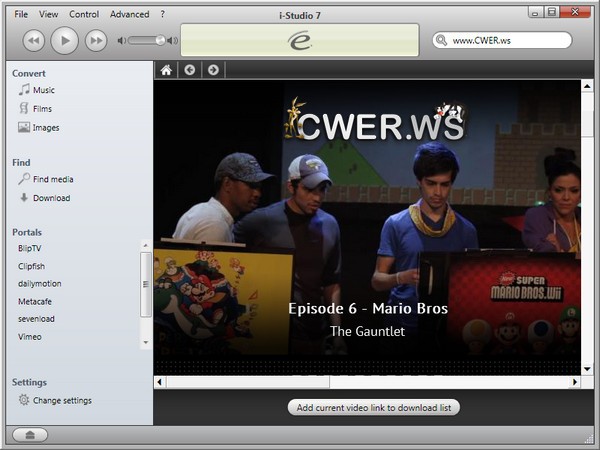The width and height of the screenshot is (600, 450).
Task: Open the File menu
Action: 21,14
